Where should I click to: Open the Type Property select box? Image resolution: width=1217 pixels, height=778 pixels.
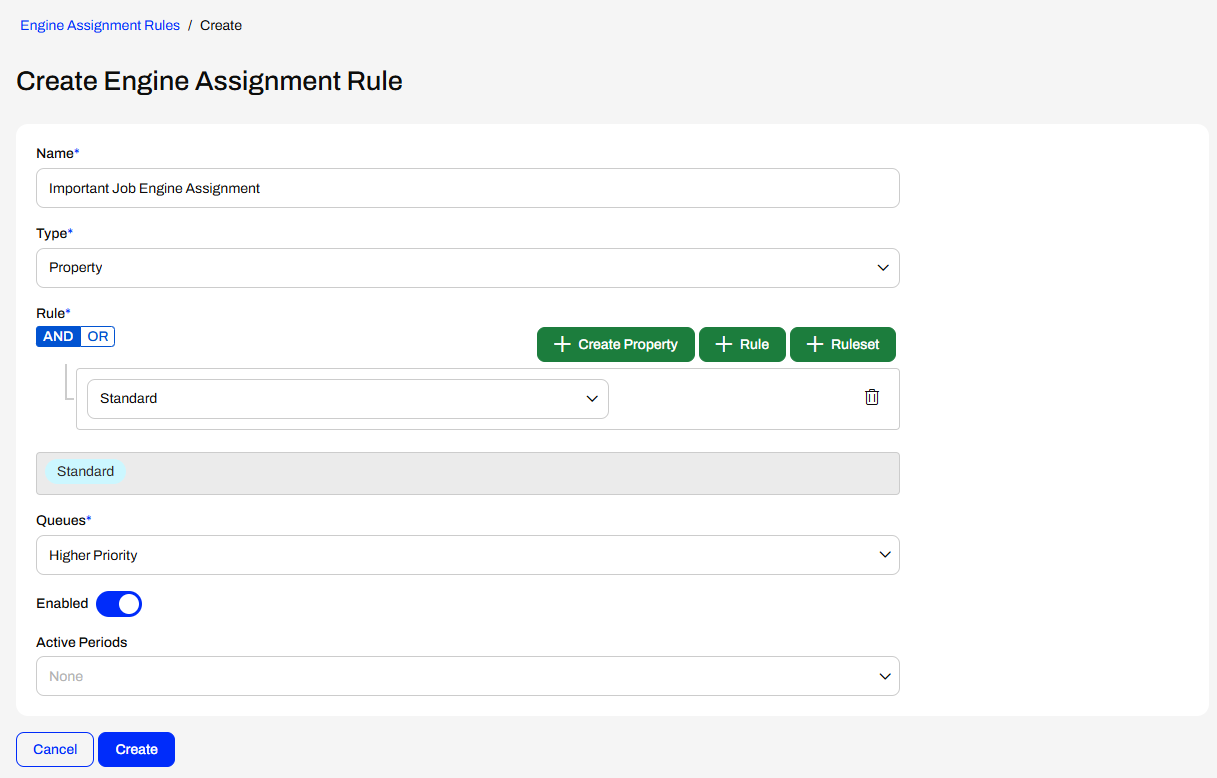pyautogui.click(x=468, y=268)
